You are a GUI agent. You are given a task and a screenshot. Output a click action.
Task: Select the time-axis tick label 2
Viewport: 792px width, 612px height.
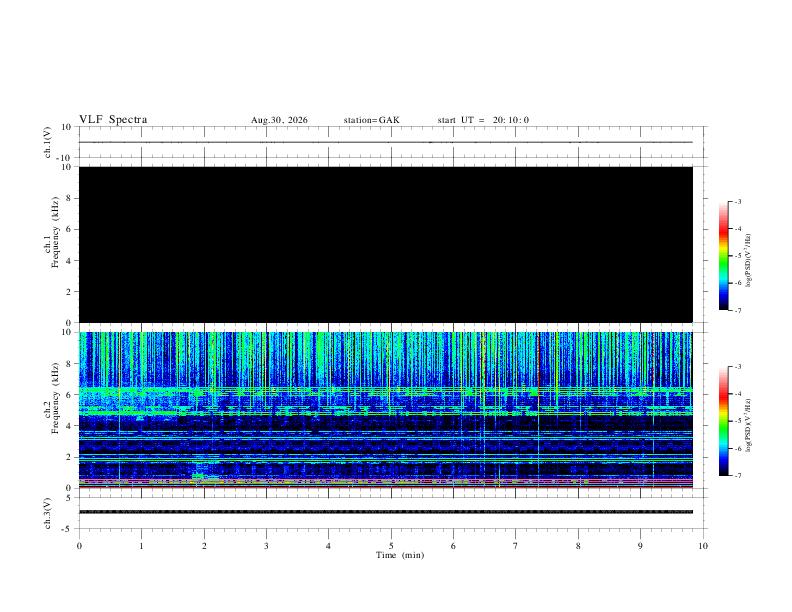tap(204, 546)
